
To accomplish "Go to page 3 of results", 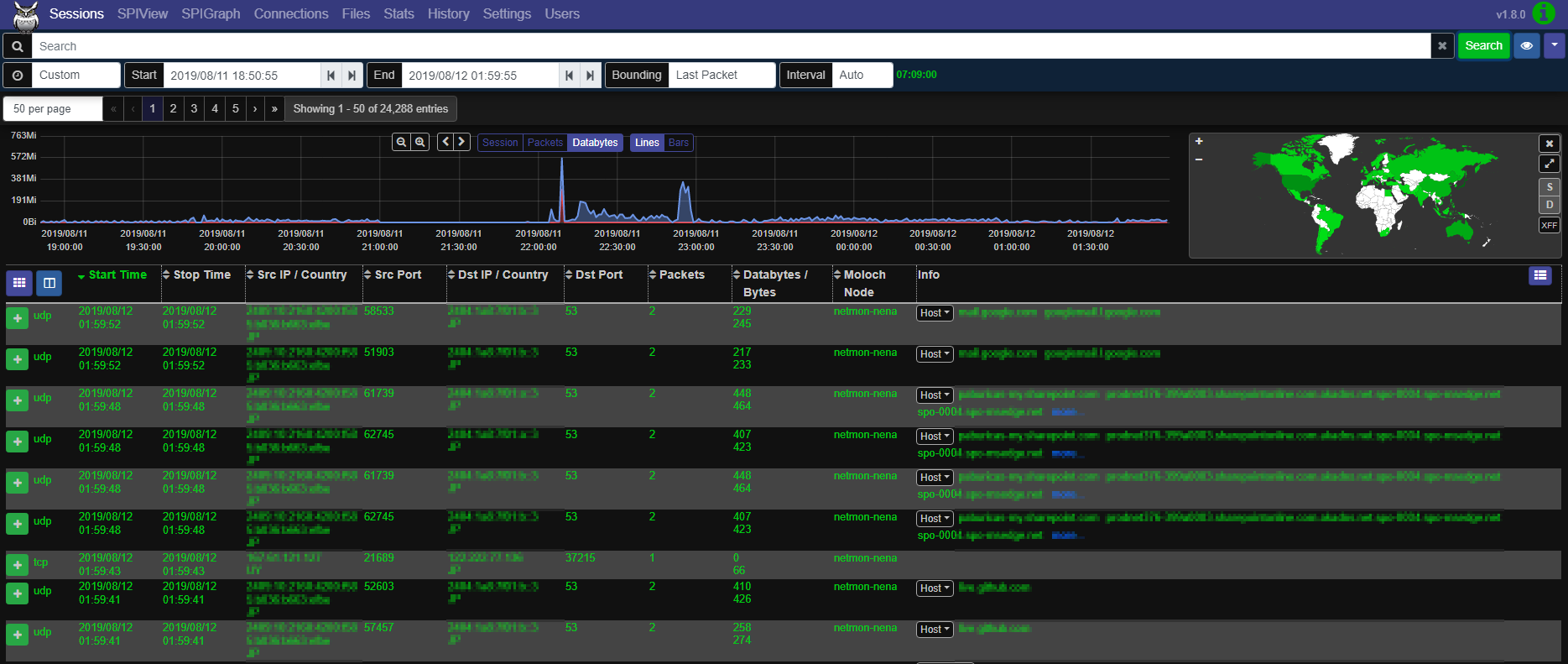I will (x=194, y=109).
